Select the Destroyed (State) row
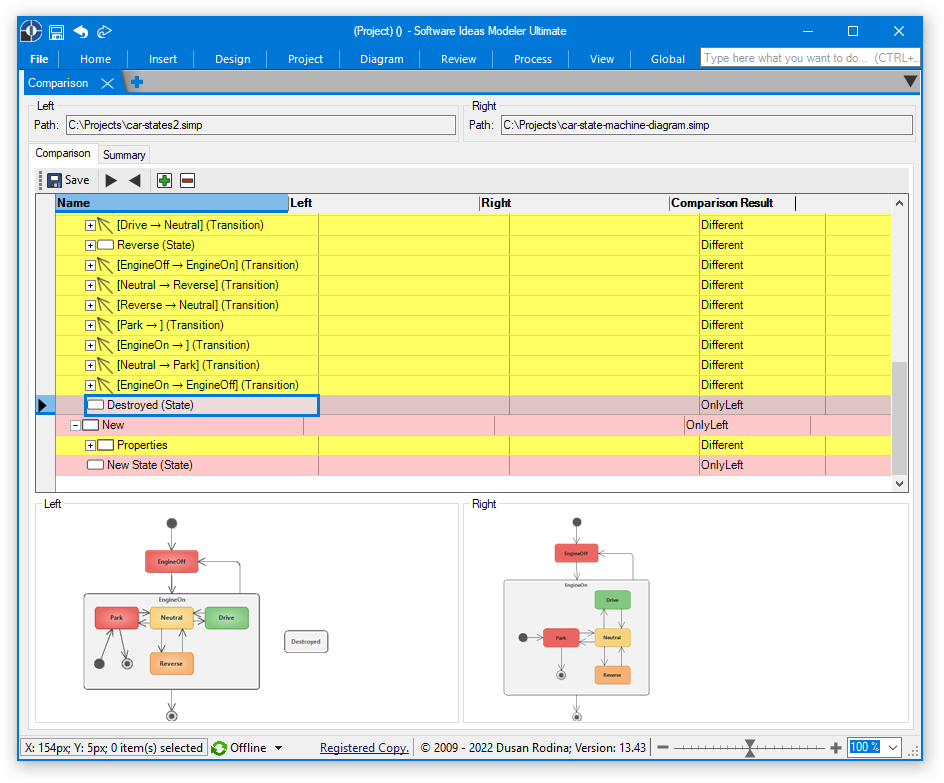944x783 pixels. 473,405
